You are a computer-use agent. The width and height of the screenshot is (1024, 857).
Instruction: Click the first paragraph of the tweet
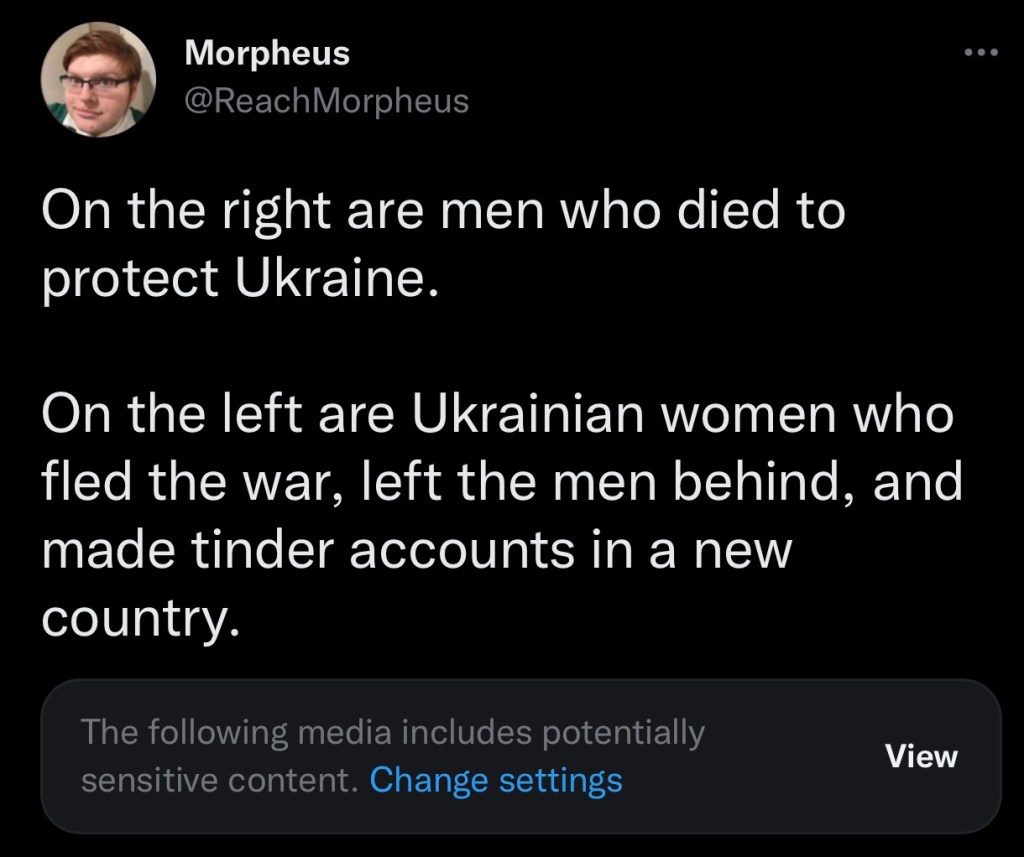coord(442,243)
